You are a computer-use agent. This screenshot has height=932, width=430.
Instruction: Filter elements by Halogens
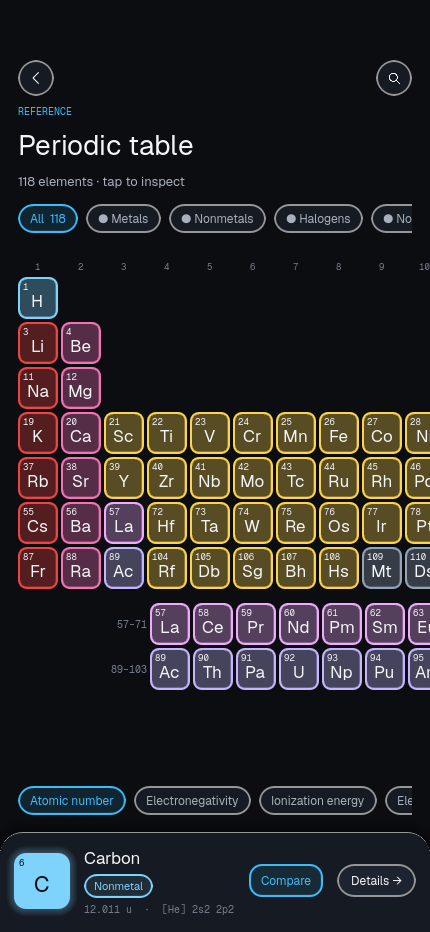pyautogui.click(x=318, y=219)
